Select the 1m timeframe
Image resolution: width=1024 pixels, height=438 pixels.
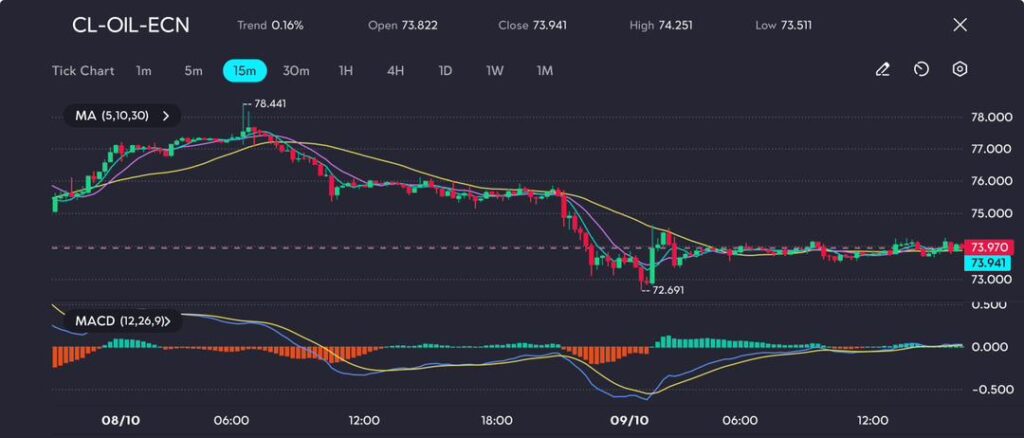coord(144,71)
